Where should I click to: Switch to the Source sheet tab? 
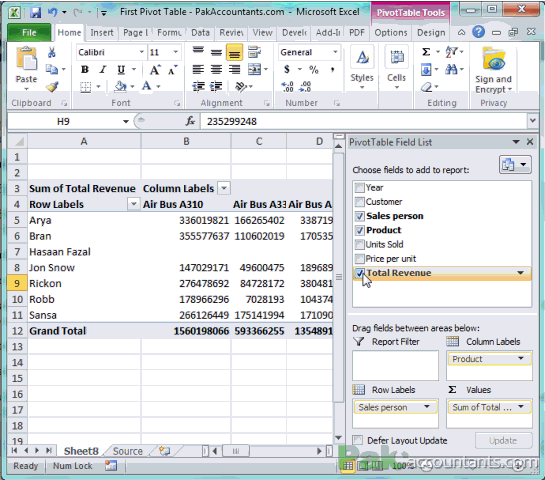tap(128, 451)
